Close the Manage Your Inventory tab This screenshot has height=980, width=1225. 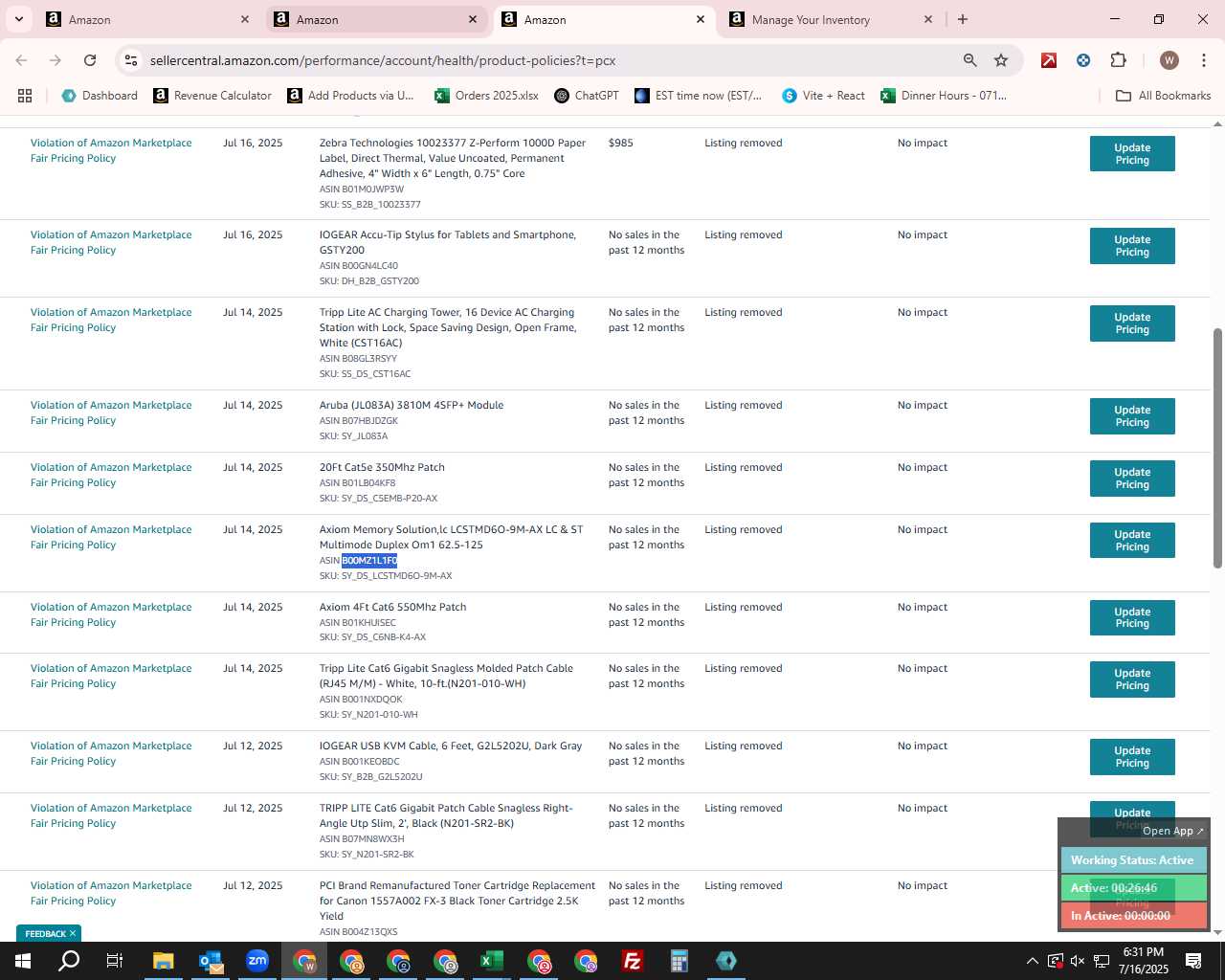[x=927, y=19]
